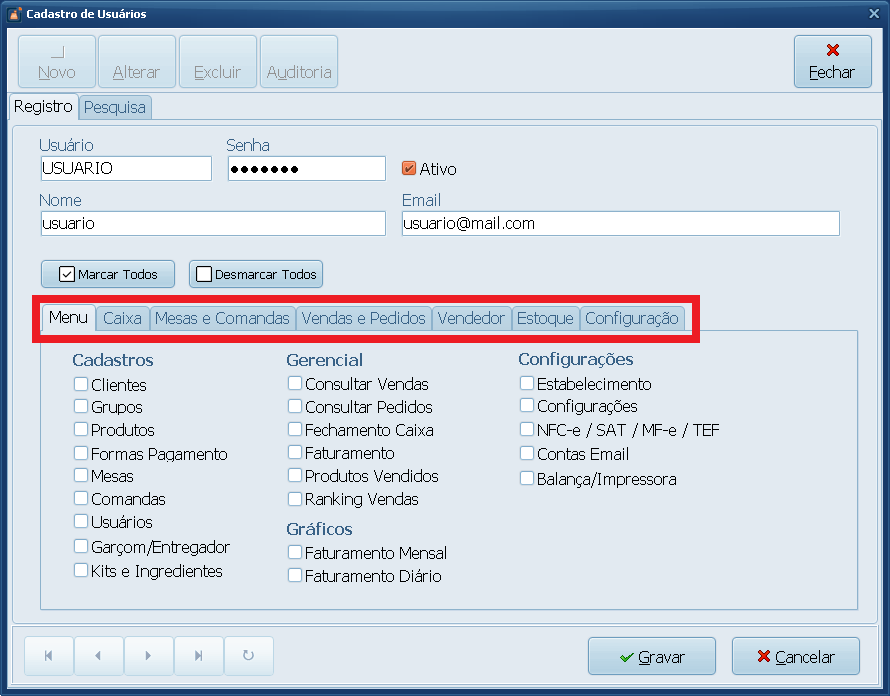Switch to the Pesquisa tab

(115, 107)
